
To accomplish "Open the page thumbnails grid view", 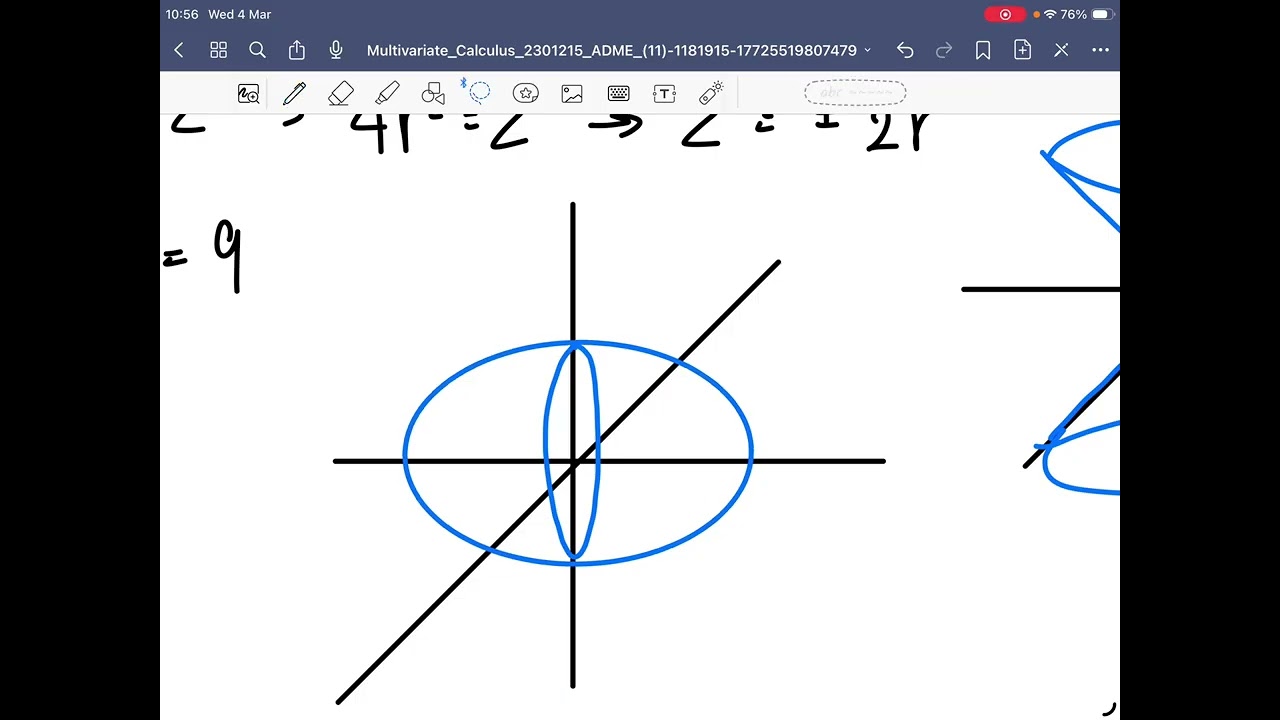I will 218,50.
